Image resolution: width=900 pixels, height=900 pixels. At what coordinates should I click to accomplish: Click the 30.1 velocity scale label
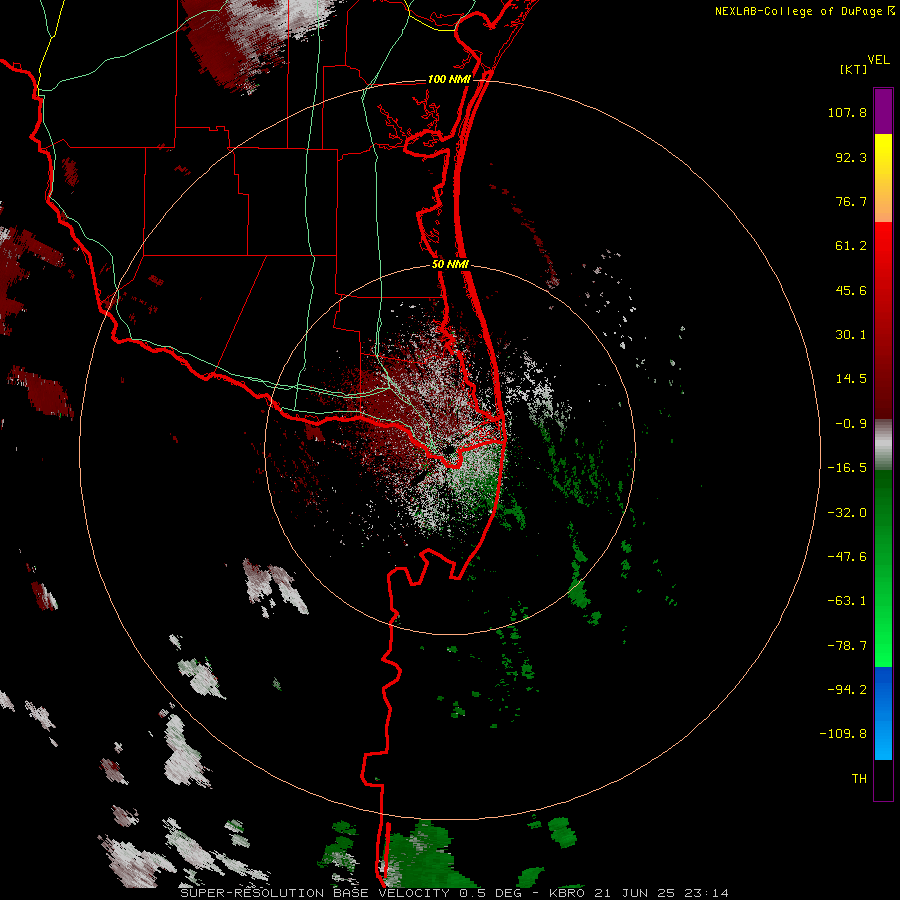tap(851, 335)
